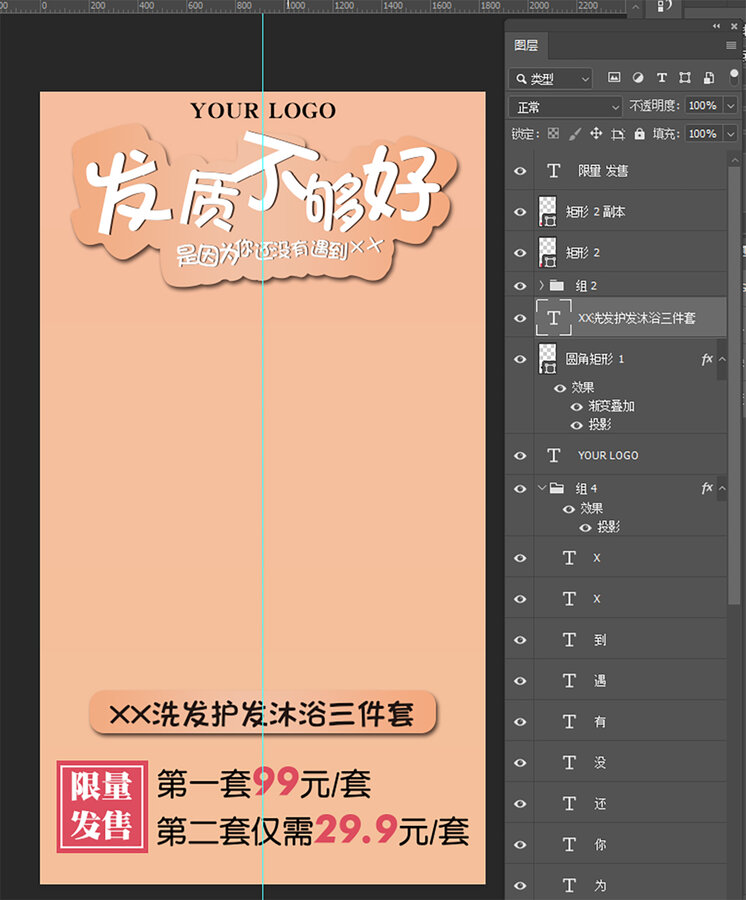Hide the YOUR LOGO layer
Image resolution: width=746 pixels, height=900 pixels.
click(x=520, y=456)
